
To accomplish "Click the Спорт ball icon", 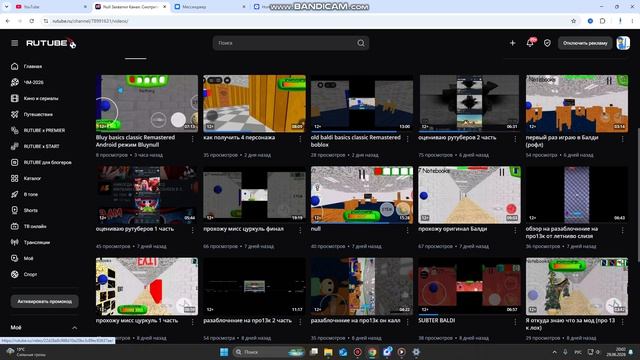I will tap(15, 274).
